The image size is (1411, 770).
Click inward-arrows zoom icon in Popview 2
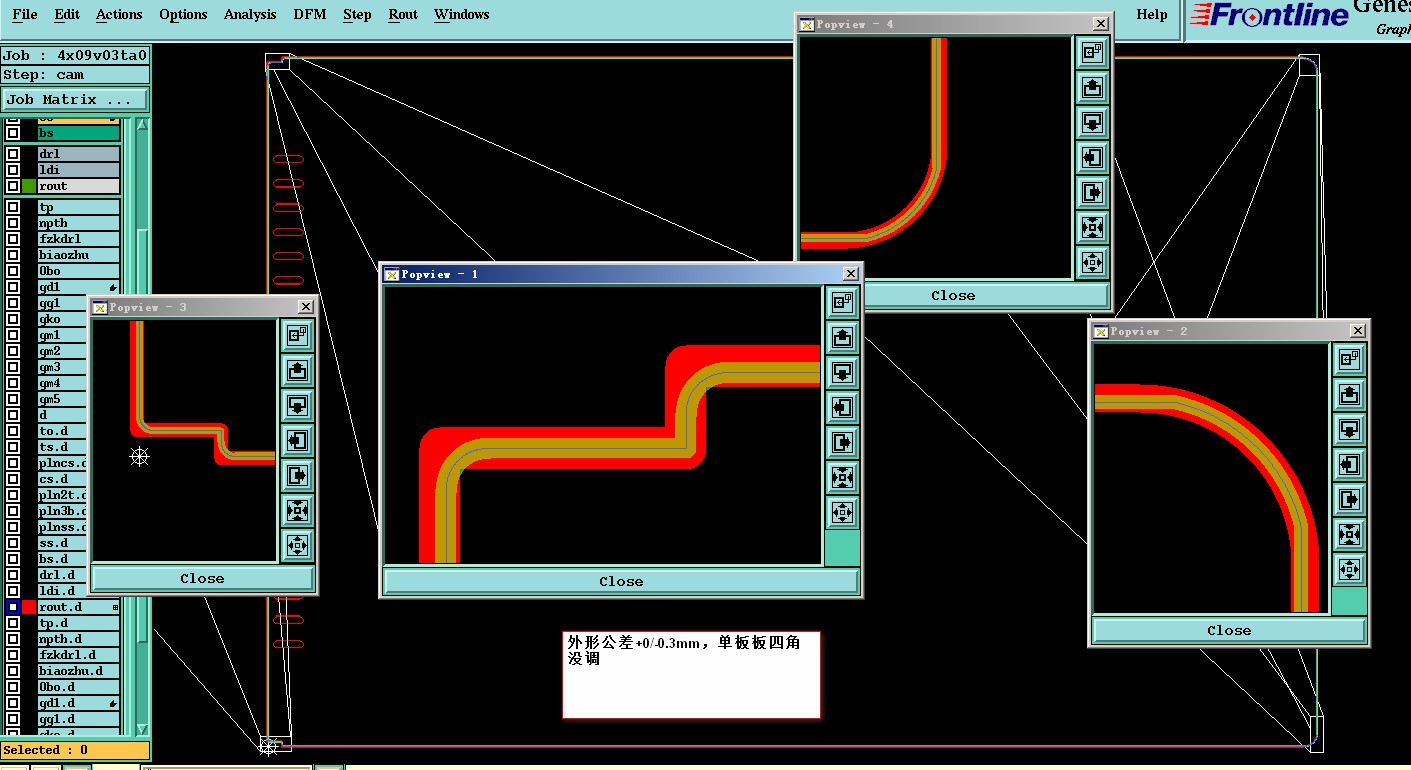1349,535
